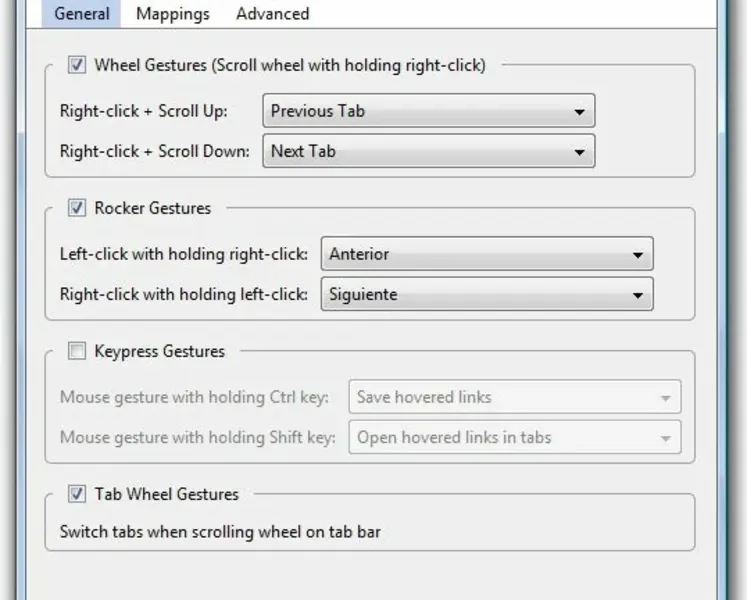Click arrow on Next Tab combo box
This screenshot has width=747, height=600.
pos(579,153)
